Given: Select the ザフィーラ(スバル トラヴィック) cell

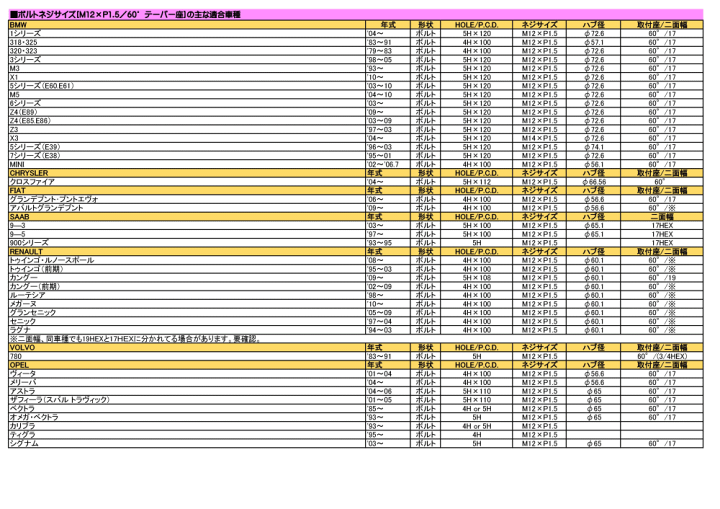Looking at the screenshot, I should (x=187, y=400).
